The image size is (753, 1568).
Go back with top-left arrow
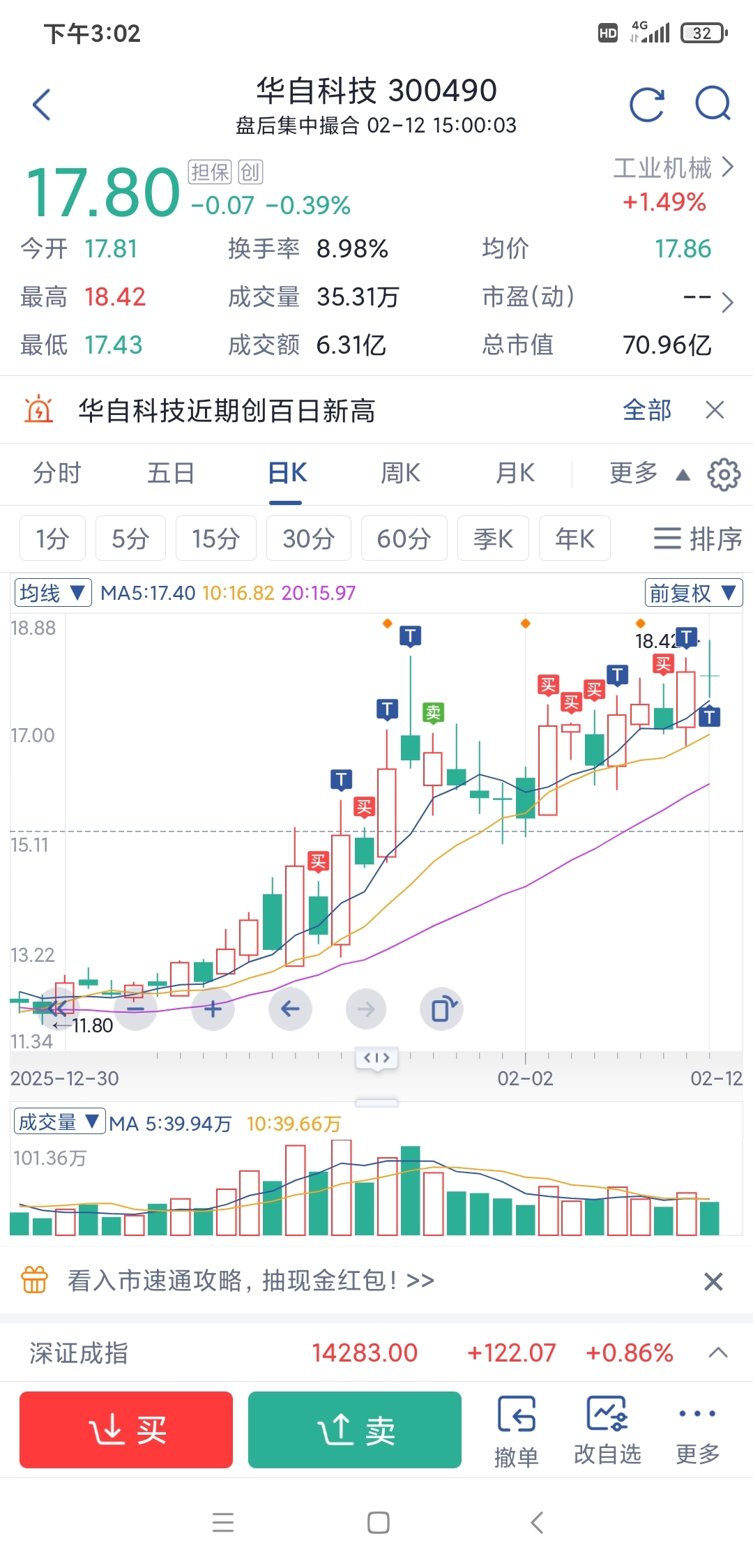(42, 105)
